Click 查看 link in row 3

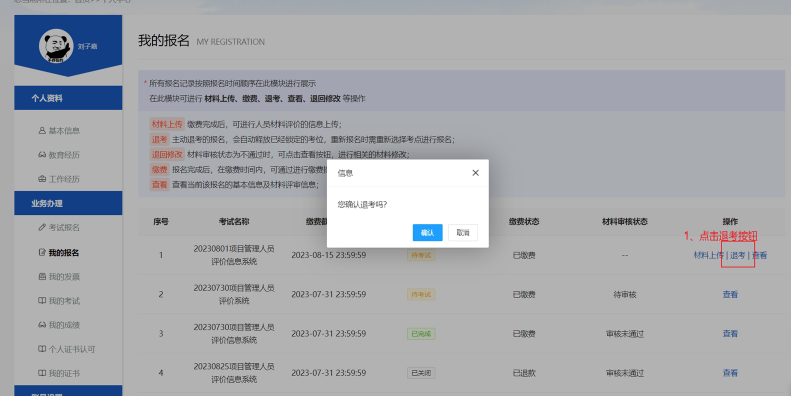click(x=730, y=333)
